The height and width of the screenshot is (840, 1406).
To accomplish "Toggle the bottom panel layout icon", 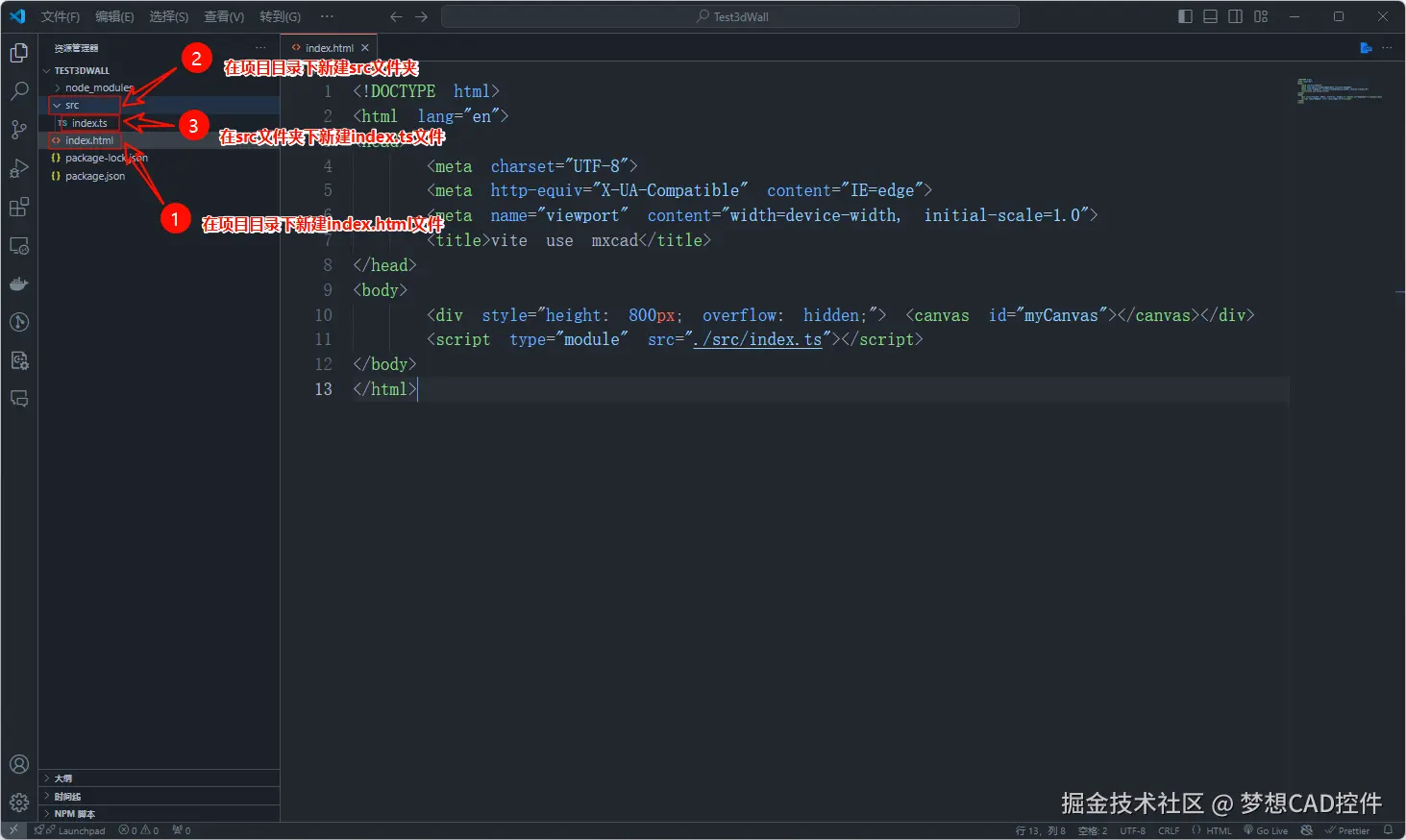I will [1210, 16].
